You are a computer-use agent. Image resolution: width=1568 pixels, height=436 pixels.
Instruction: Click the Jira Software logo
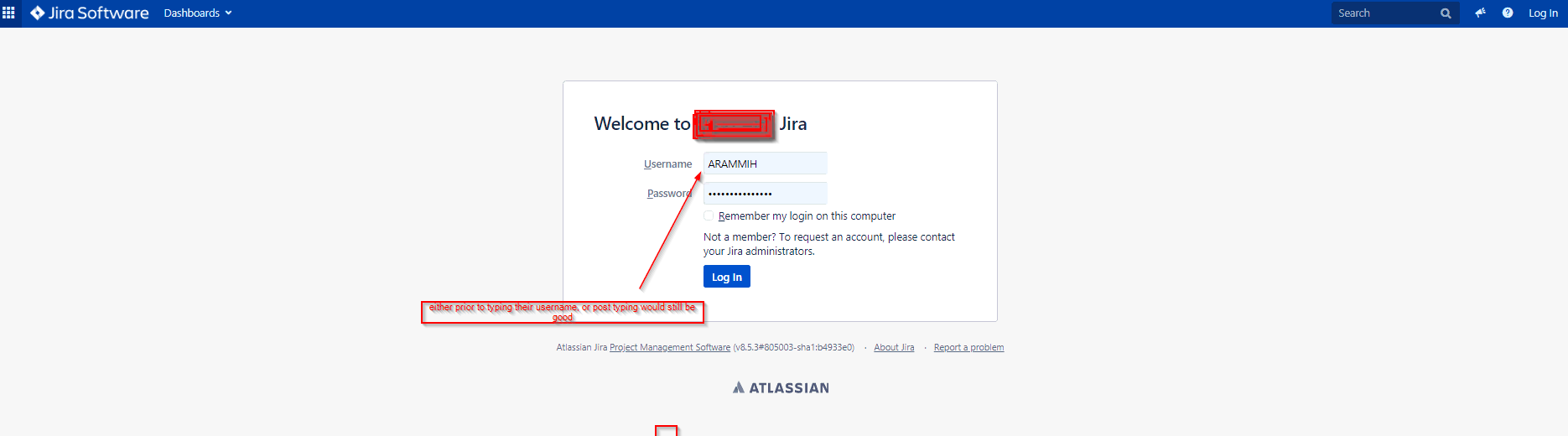click(x=90, y=13)
